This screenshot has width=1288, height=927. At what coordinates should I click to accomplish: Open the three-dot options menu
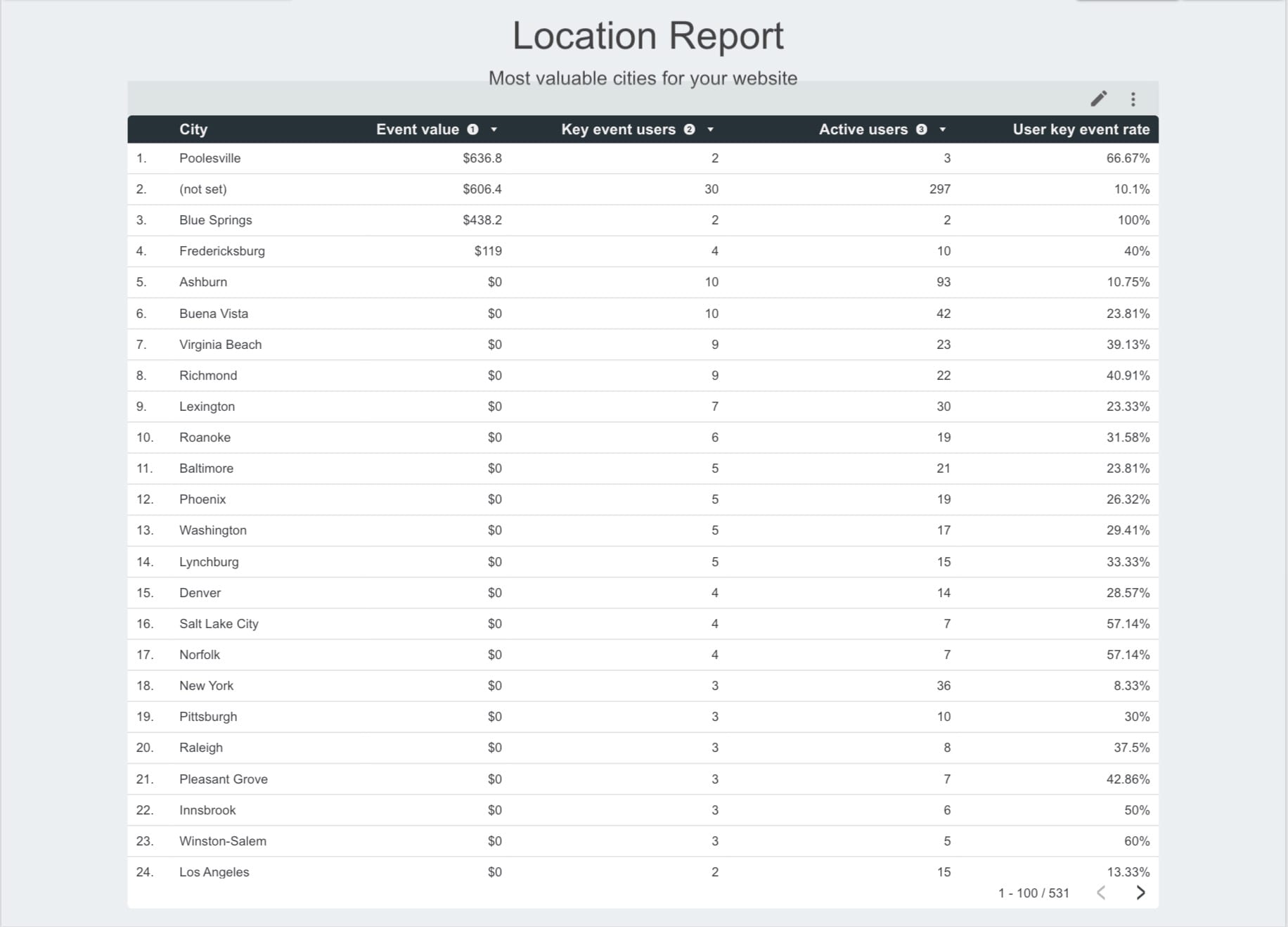[x=1133, y=99]
